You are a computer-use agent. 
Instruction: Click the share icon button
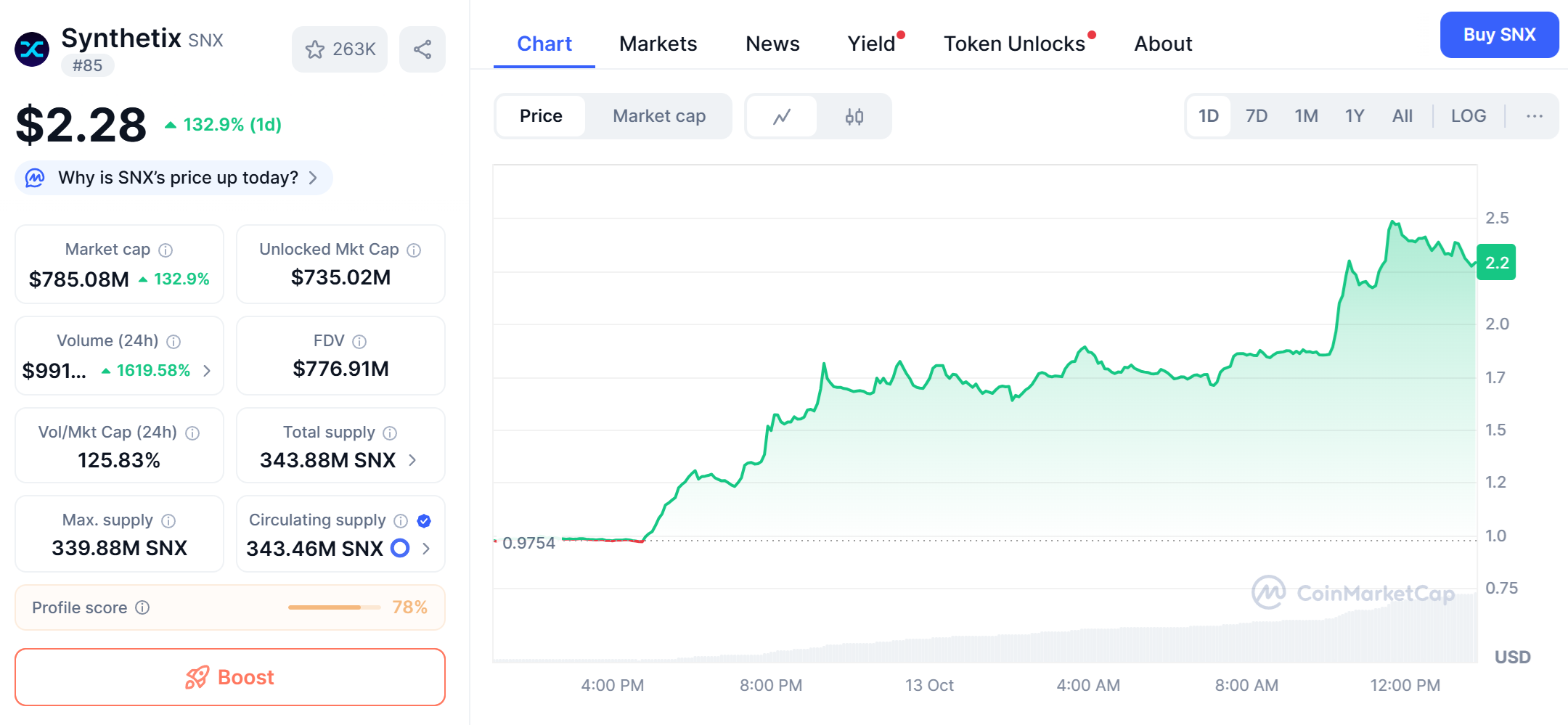(x=422, y=49)
